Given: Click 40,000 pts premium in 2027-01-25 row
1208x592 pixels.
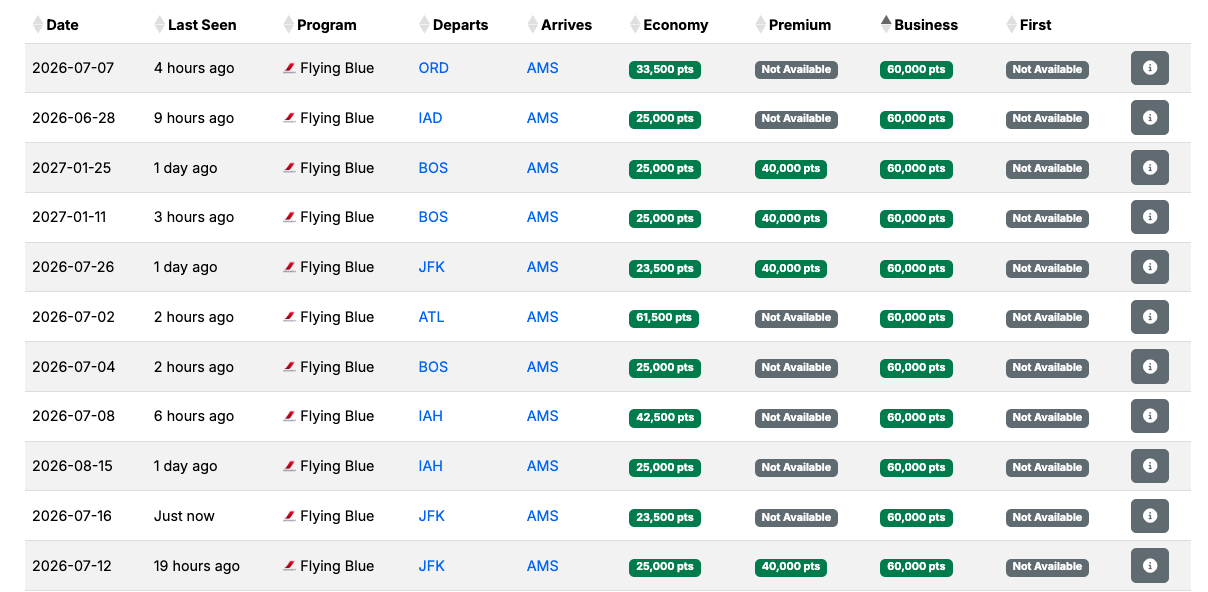Looking at the screenshot, I should [x=791, y=169].
